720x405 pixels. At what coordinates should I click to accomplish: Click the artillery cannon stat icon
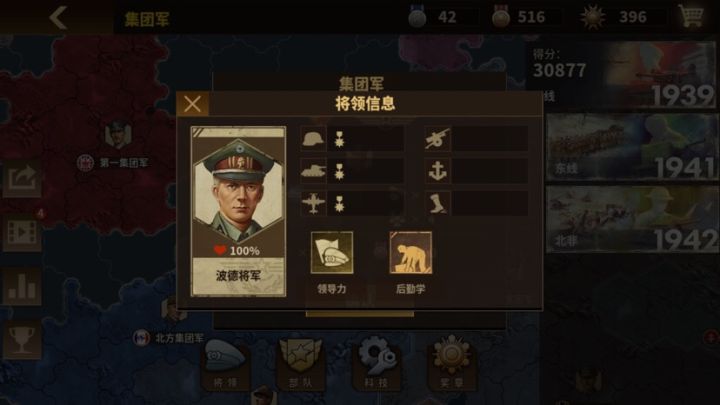click(438, 139)
